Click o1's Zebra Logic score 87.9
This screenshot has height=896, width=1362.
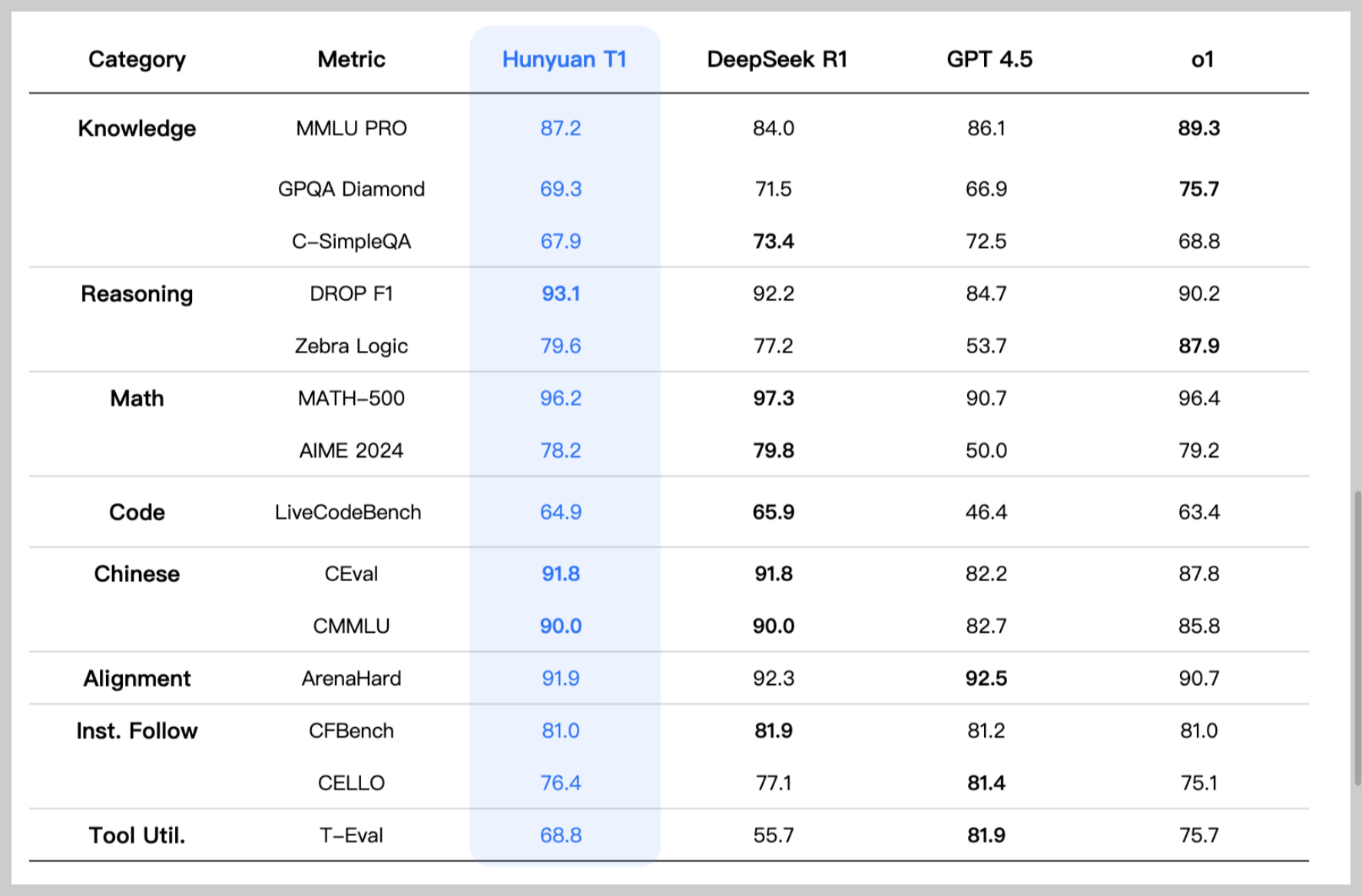(x=1199, y=346)
